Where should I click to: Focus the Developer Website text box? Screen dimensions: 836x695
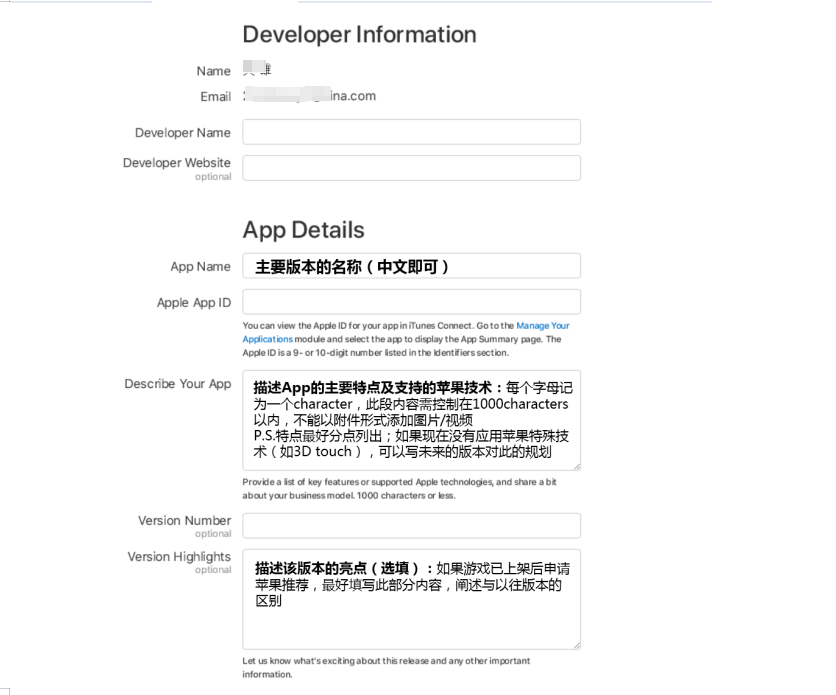[x=411, y=168]
